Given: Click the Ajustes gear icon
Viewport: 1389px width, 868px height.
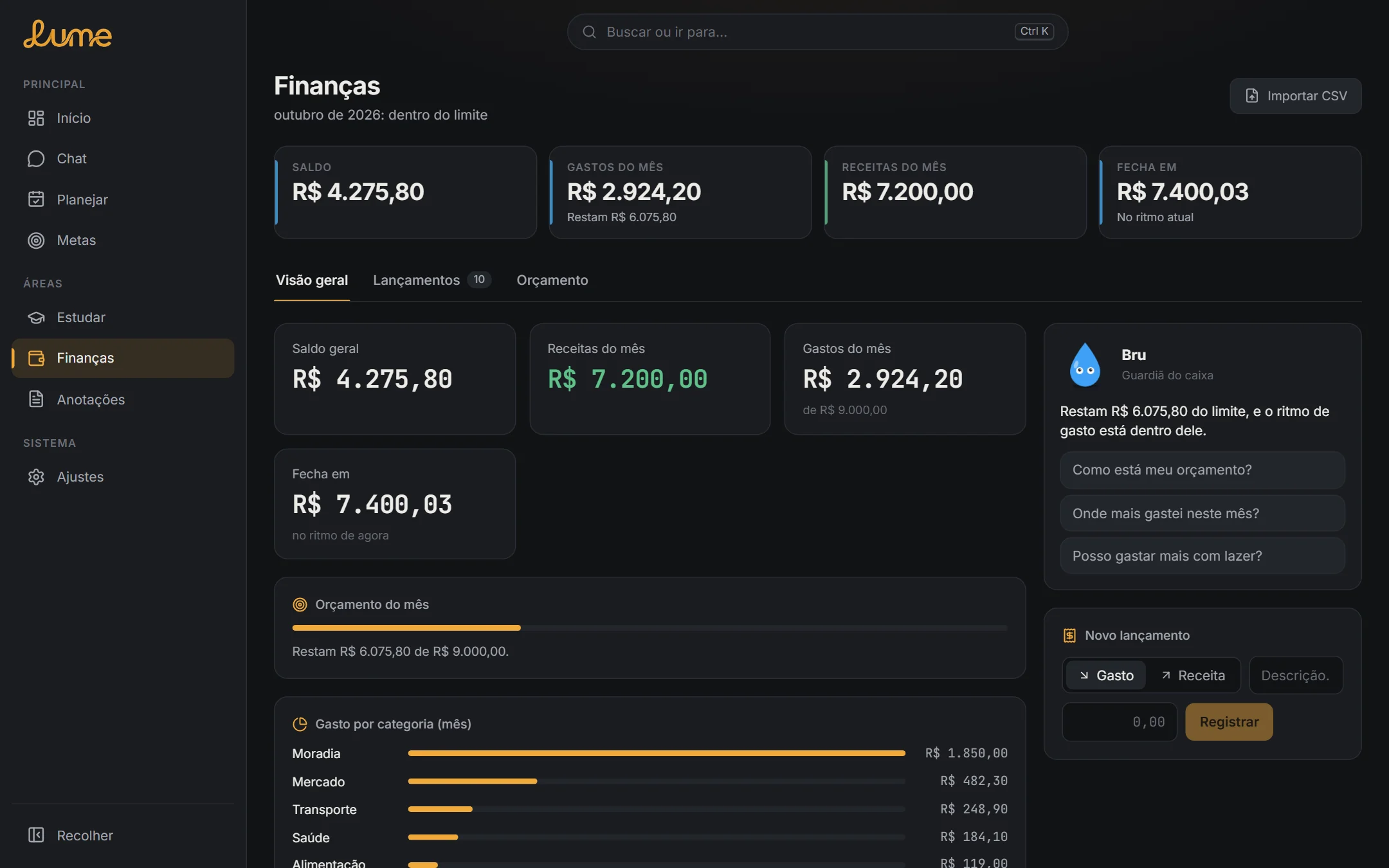Looking at the screenshot, I should point(36,477).
